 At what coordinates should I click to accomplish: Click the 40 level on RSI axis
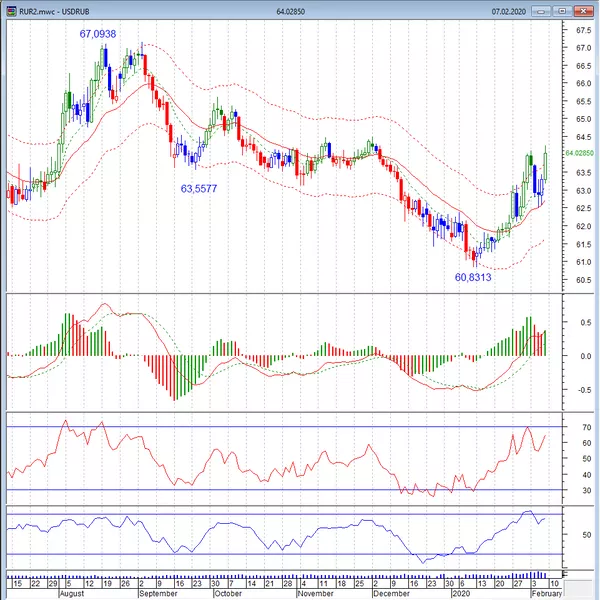pos(587,475)
